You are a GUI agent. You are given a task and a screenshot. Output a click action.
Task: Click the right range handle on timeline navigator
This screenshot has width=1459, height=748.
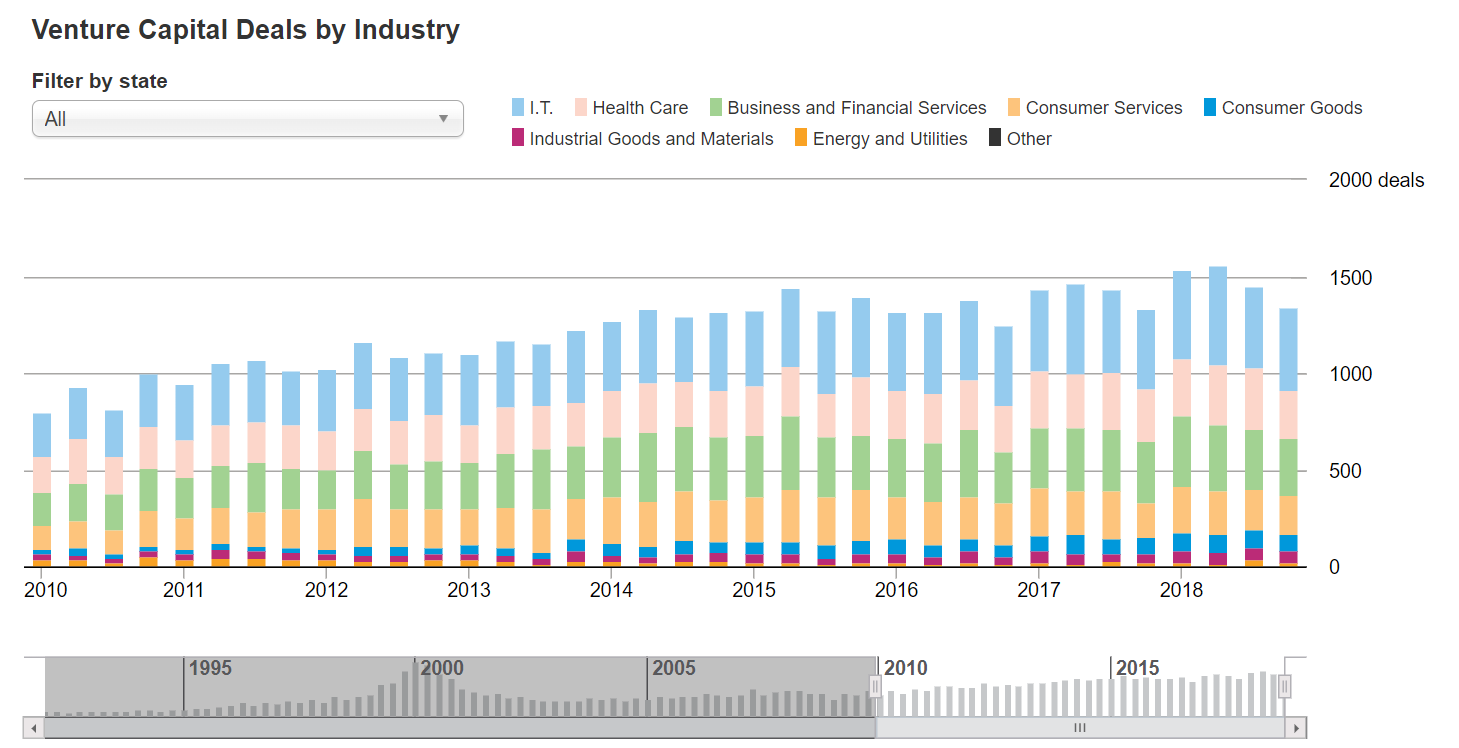(1285, 686)
